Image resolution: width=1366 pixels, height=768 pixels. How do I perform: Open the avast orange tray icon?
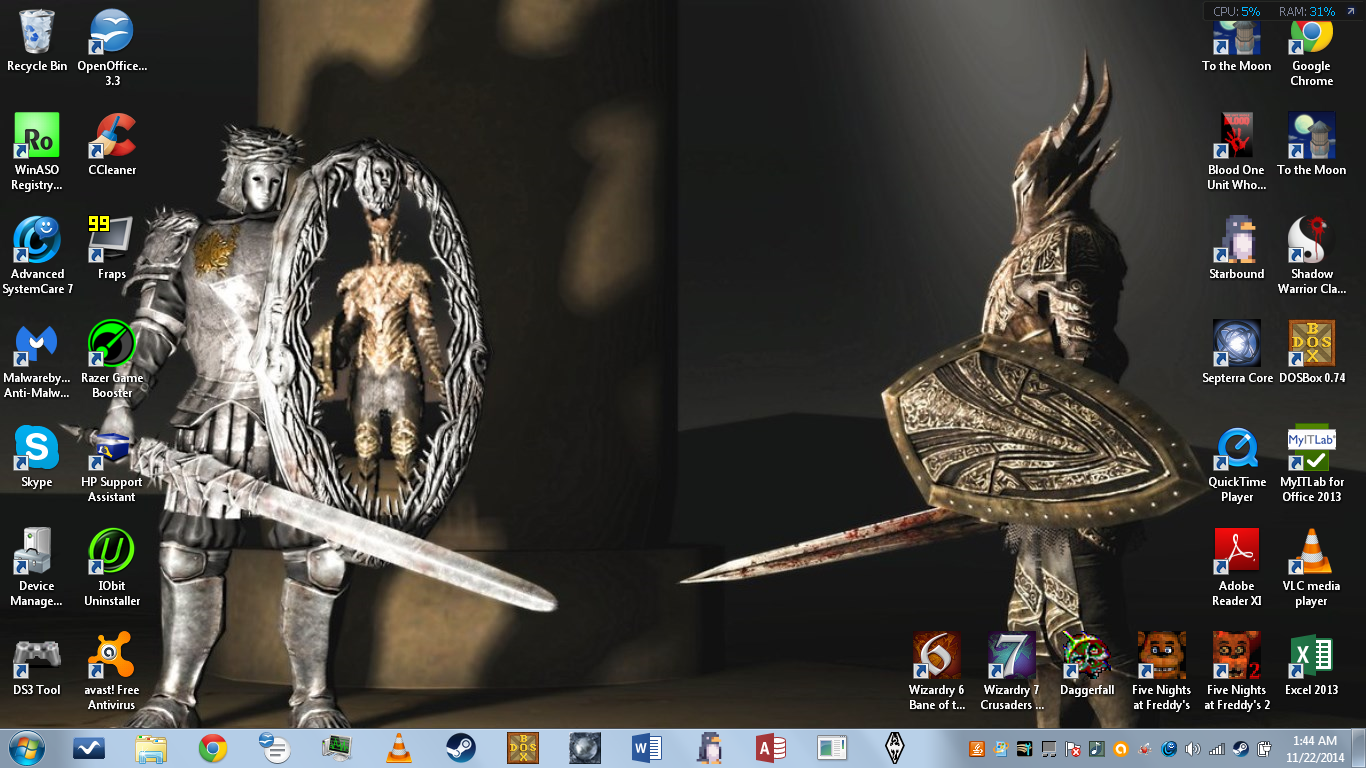point(1121,748)
